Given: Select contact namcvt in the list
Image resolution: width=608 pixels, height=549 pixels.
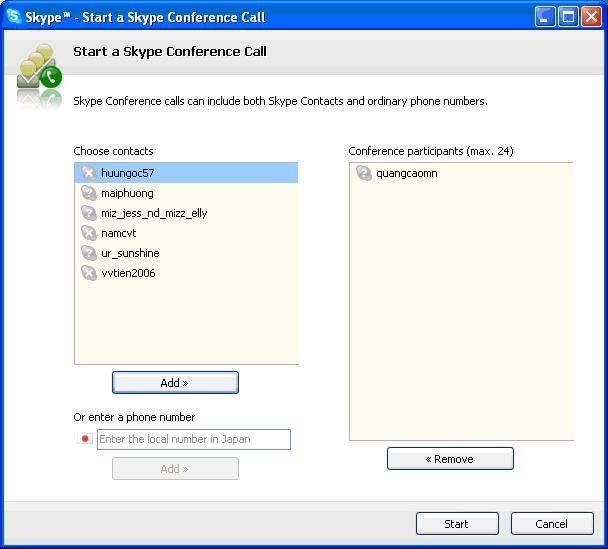Looking at the screenshot, I should (x=121, y=233).
